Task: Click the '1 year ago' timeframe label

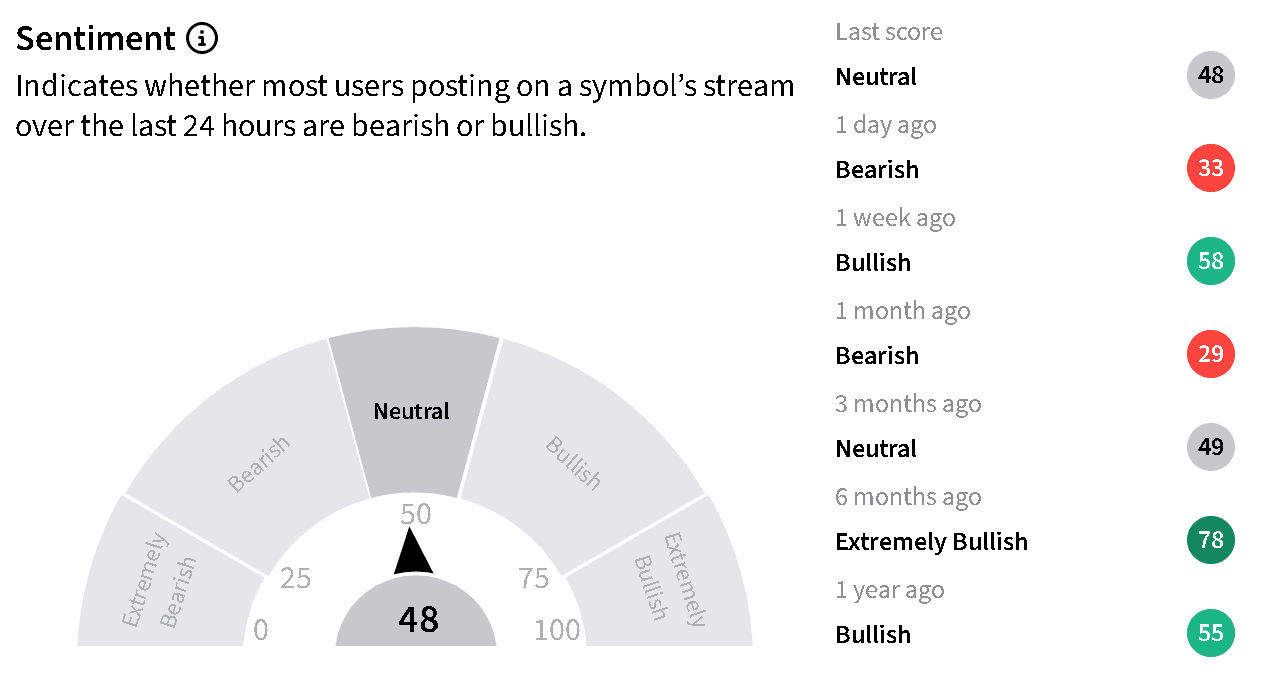Action: pos(890,590)
